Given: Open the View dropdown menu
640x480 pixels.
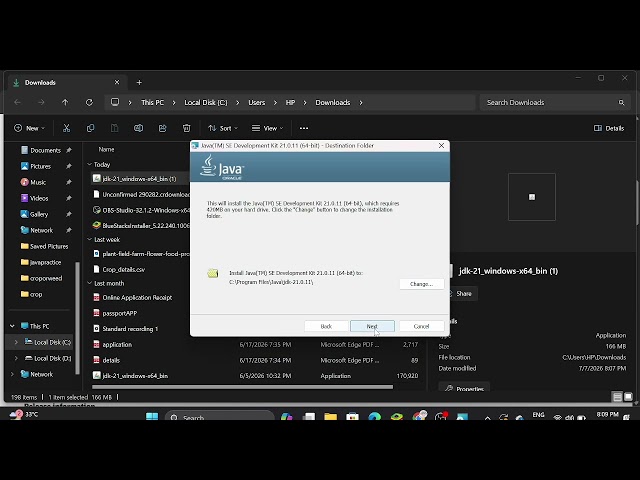Looking at the screenshot, I should click(267, 128).
